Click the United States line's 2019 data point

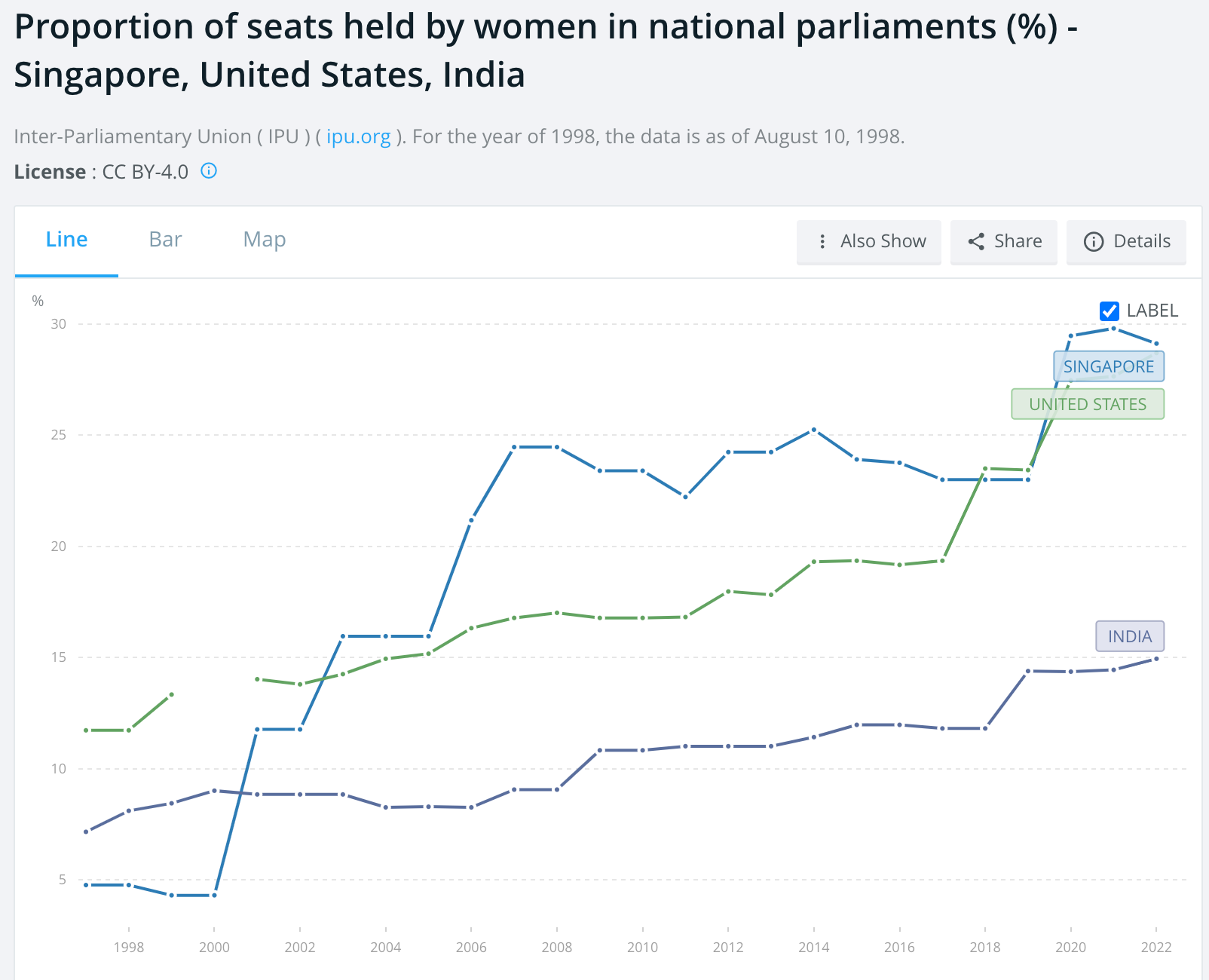(1027, 470)
